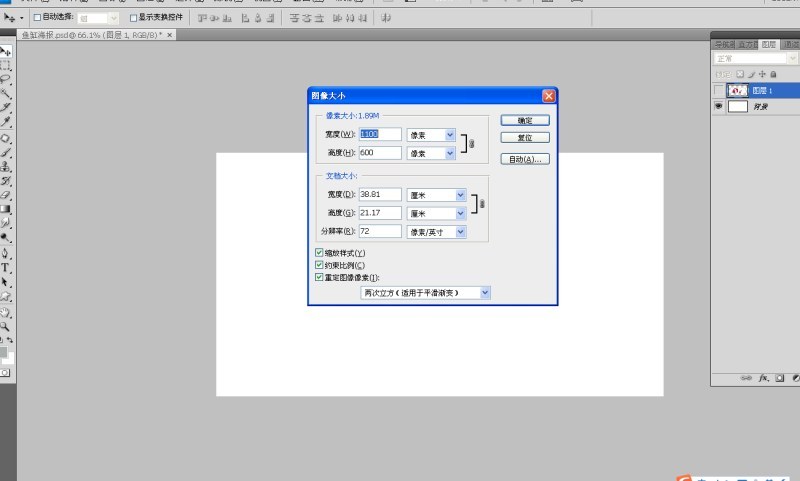Select the Clone Stamp tool
This screenshot has width=800, height=481.
[6, 166]
